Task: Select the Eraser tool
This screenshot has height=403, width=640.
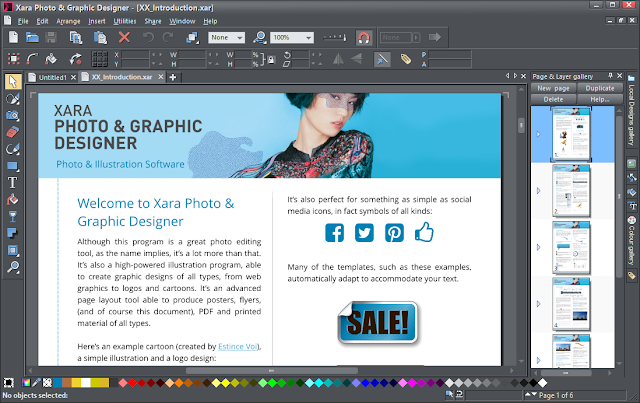Action: click(x=13, y=132)
